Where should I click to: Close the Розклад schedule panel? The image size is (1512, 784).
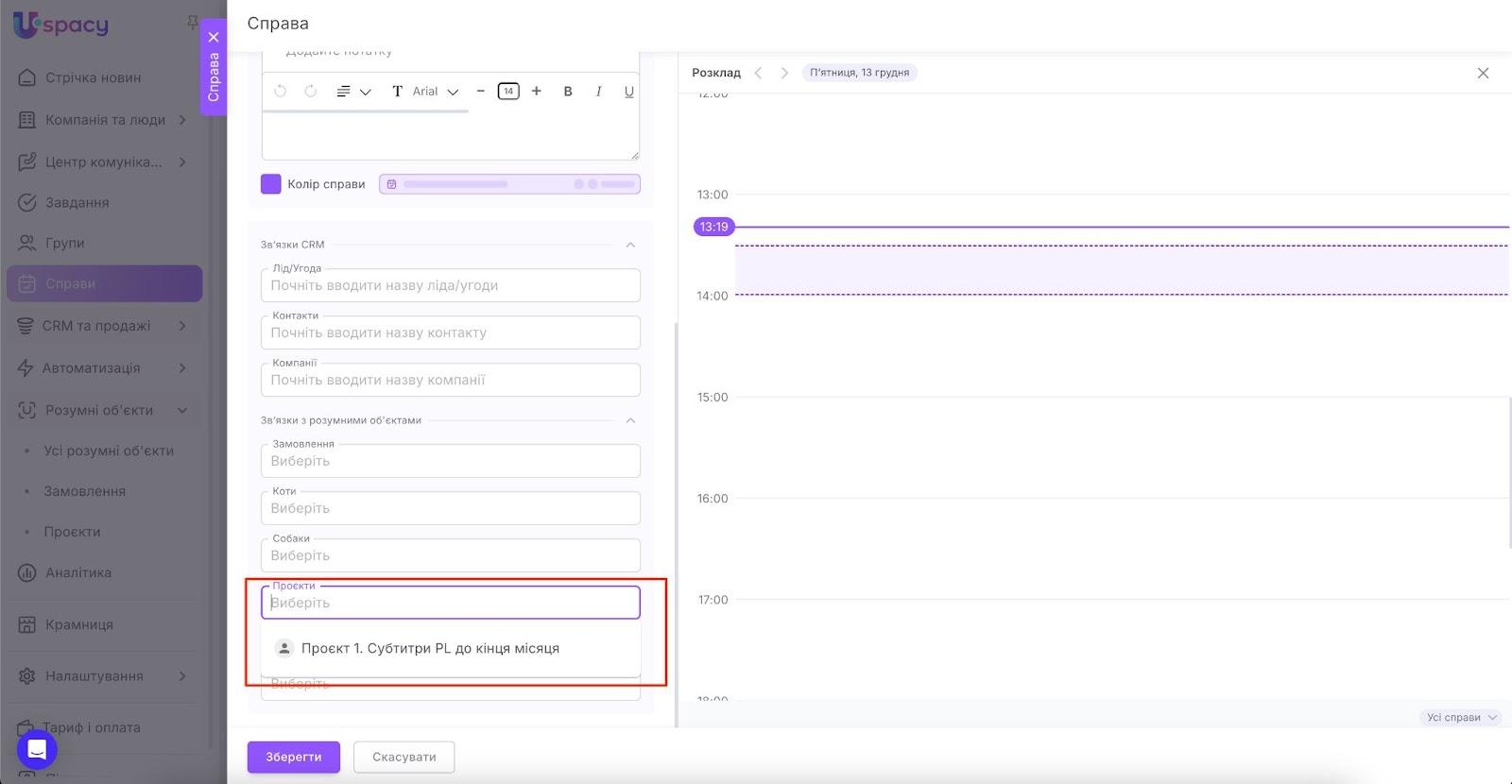point(1483,73)
